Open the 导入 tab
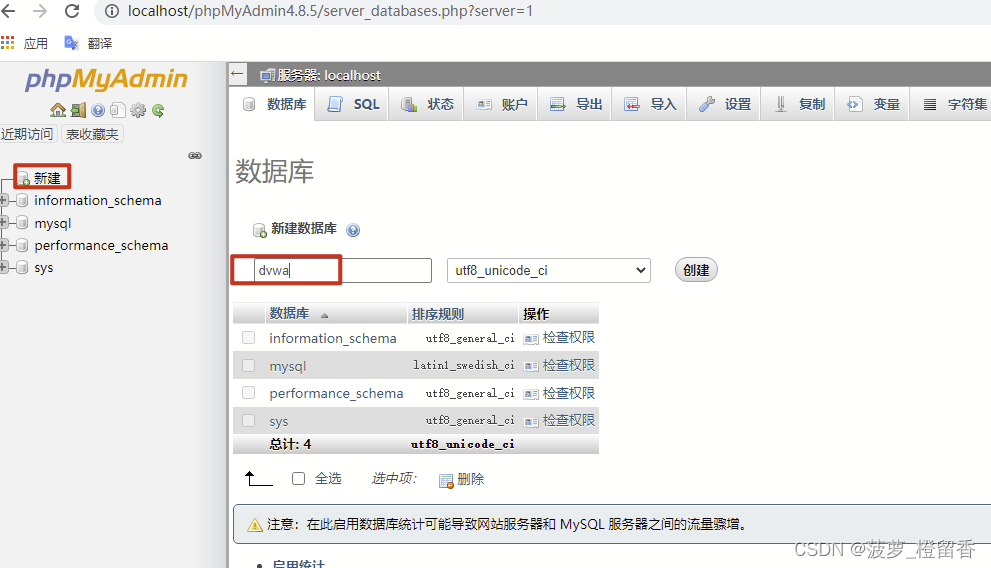This screenshot has width=991, height=568. tap(650, 104)
